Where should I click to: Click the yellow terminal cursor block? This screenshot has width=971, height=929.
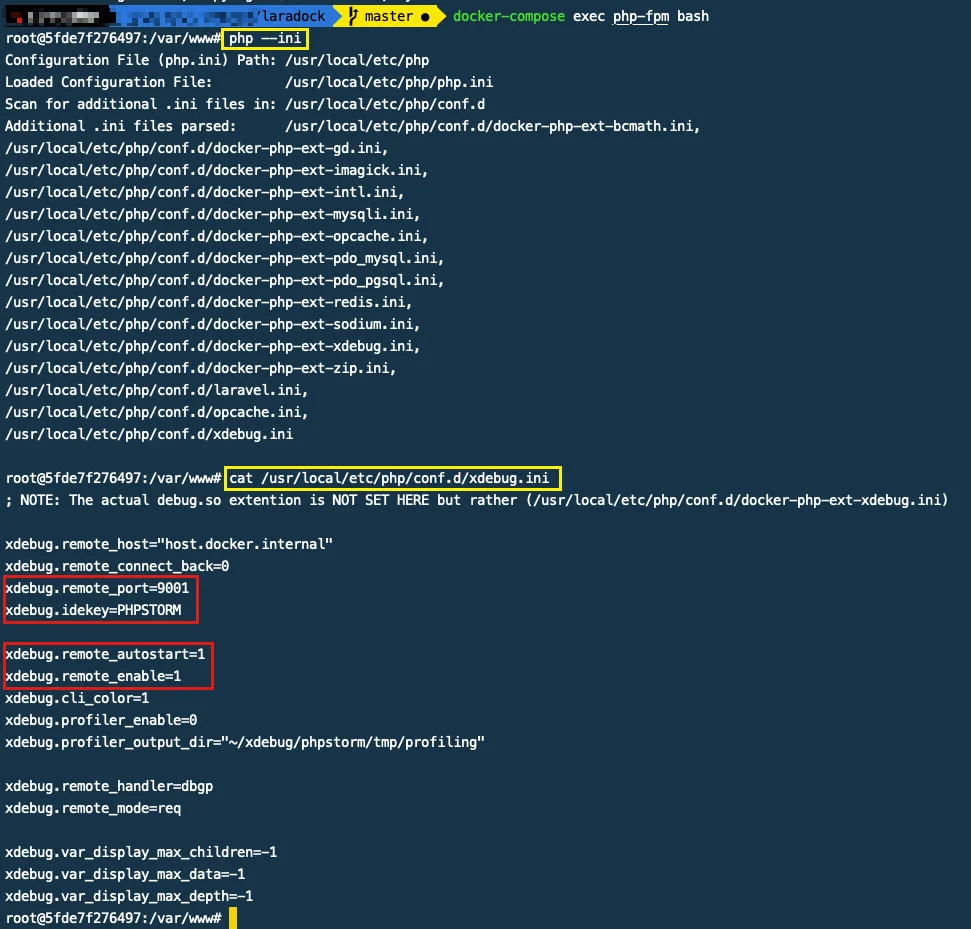click(x=233, y=918)
